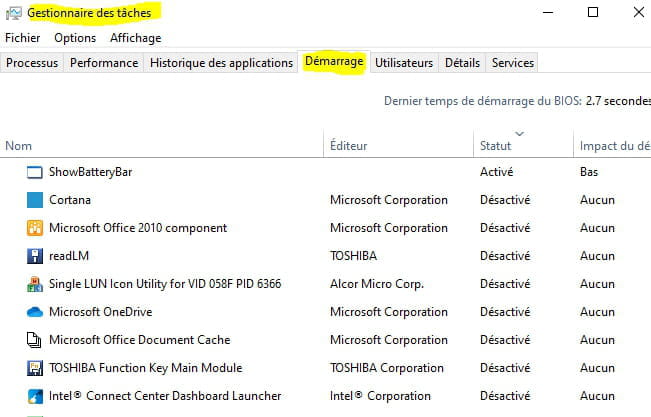Image resolution: width=651 pixels, height=417 pixels.
Task: Switch to the Performance tab
Action: pos(104,63)
